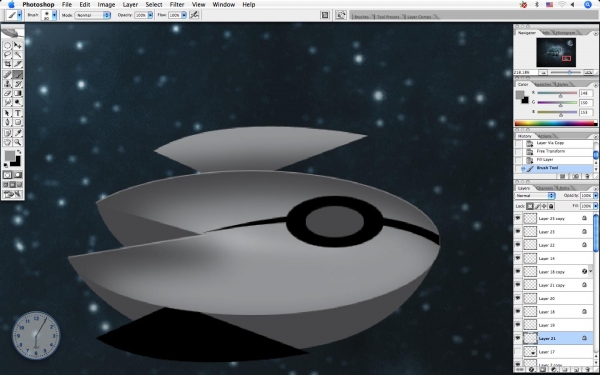Hide Layer 23 using its eye icon

(518, 232)
